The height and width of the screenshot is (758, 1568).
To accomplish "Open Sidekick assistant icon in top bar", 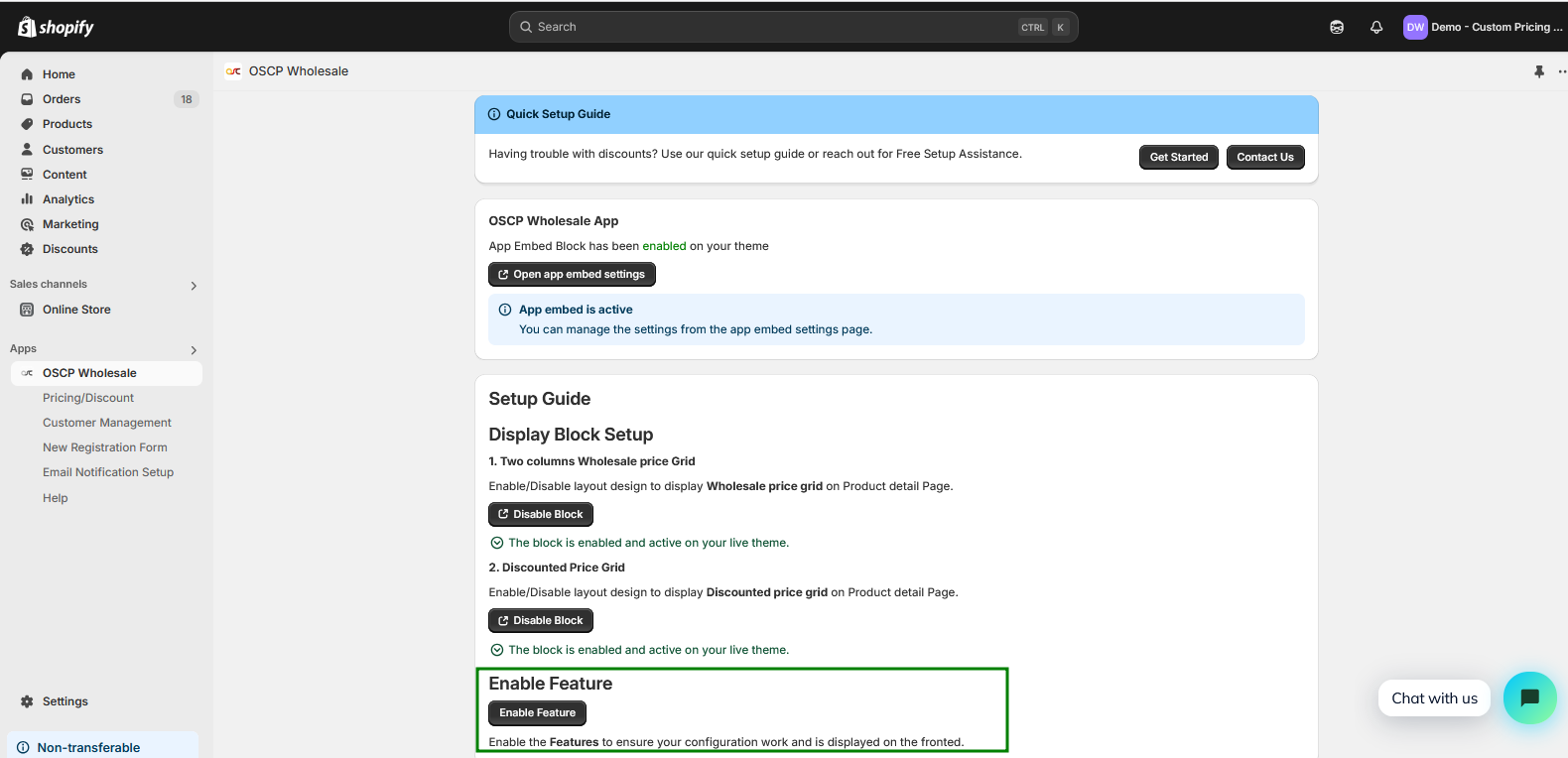I will (x=1336, y=27).
